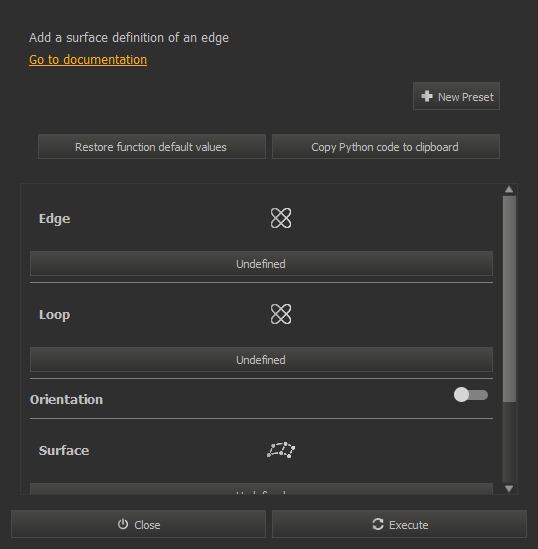Click the Loop selection icon
Viewport: 538px width, 549px height.
click(x=281, y=314)
